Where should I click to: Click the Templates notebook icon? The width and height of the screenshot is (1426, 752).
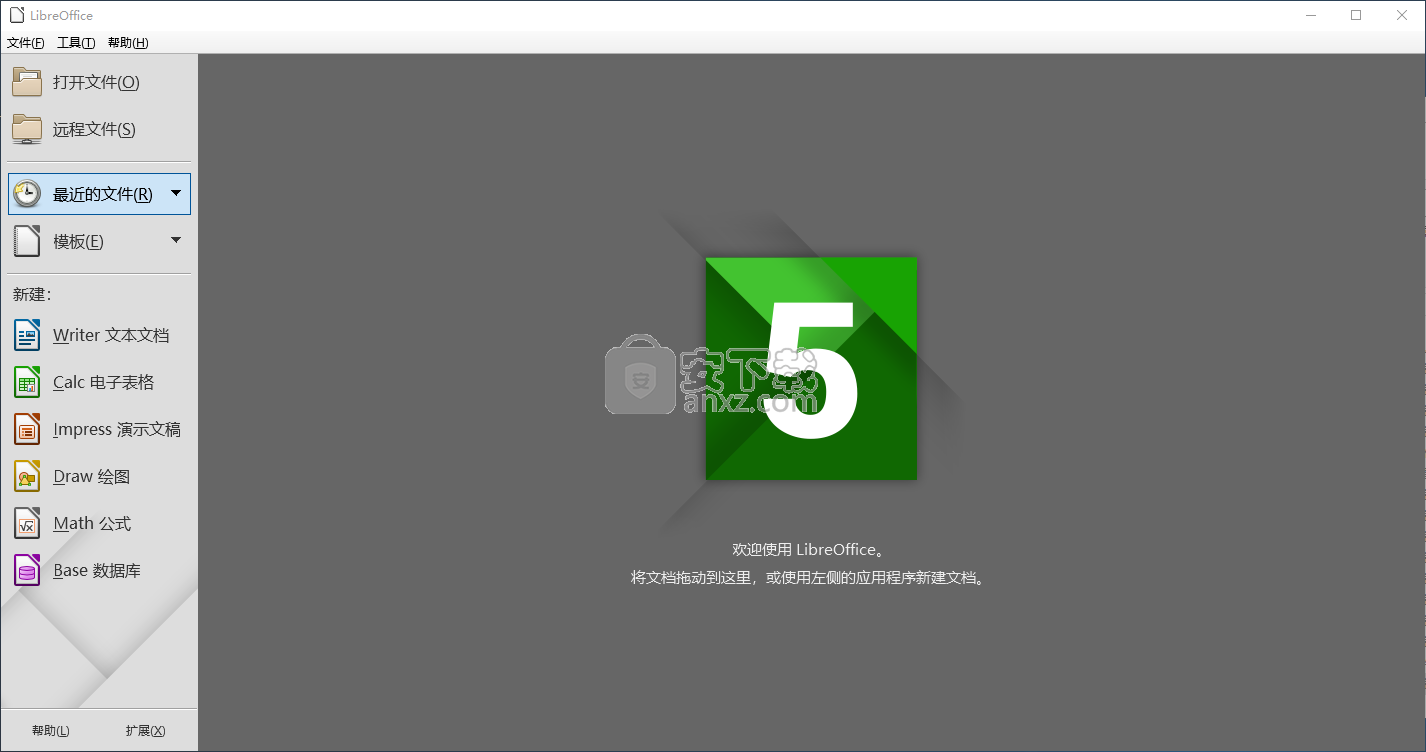pyautogui.click(x=27, y=241)
